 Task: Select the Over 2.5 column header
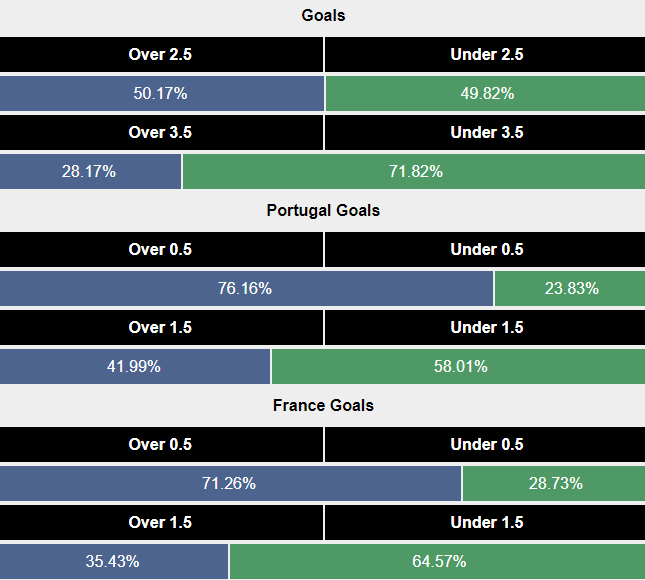[x=160, y=55]
